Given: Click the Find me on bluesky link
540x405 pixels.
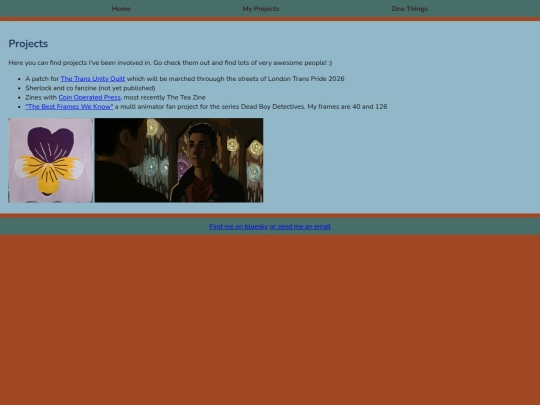Looking at the screenshot, I should click(239, 227).
